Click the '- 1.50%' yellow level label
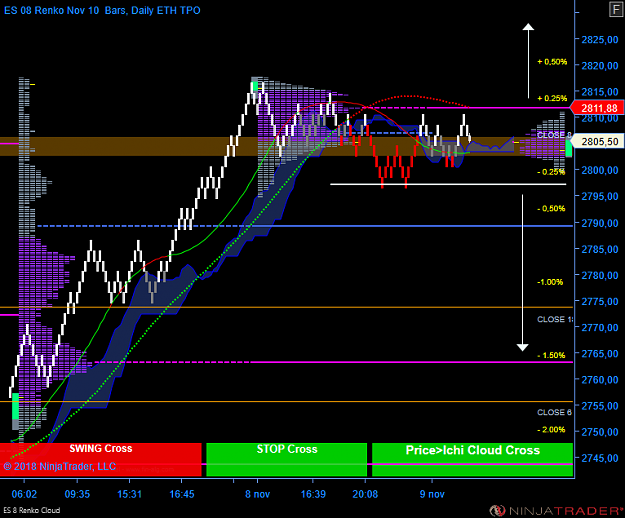The image size is (625, 518). click(551, 355)
